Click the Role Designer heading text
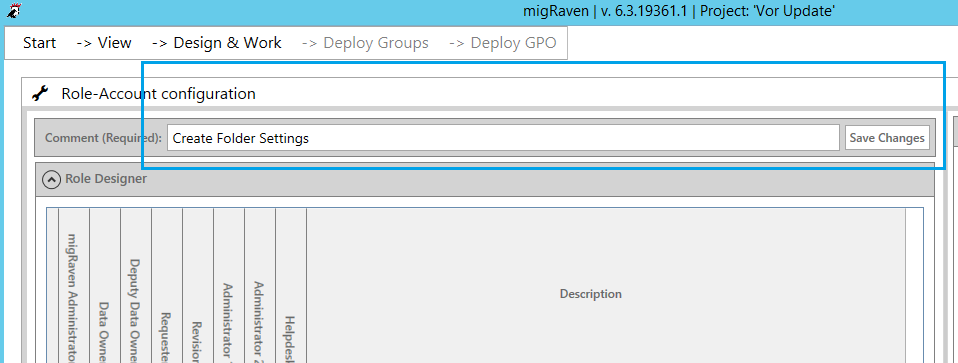958x363 pixels. tap(106, 179)
